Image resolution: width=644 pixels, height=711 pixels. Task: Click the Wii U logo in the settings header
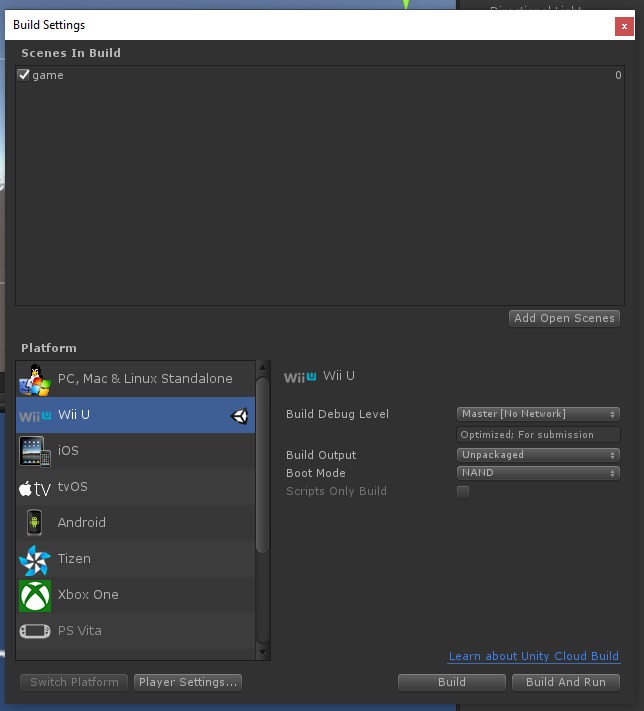300,377
